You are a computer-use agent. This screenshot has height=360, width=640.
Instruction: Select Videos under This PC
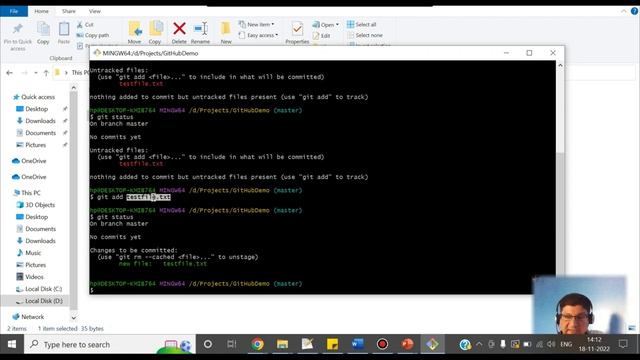[x=34, y=277]
